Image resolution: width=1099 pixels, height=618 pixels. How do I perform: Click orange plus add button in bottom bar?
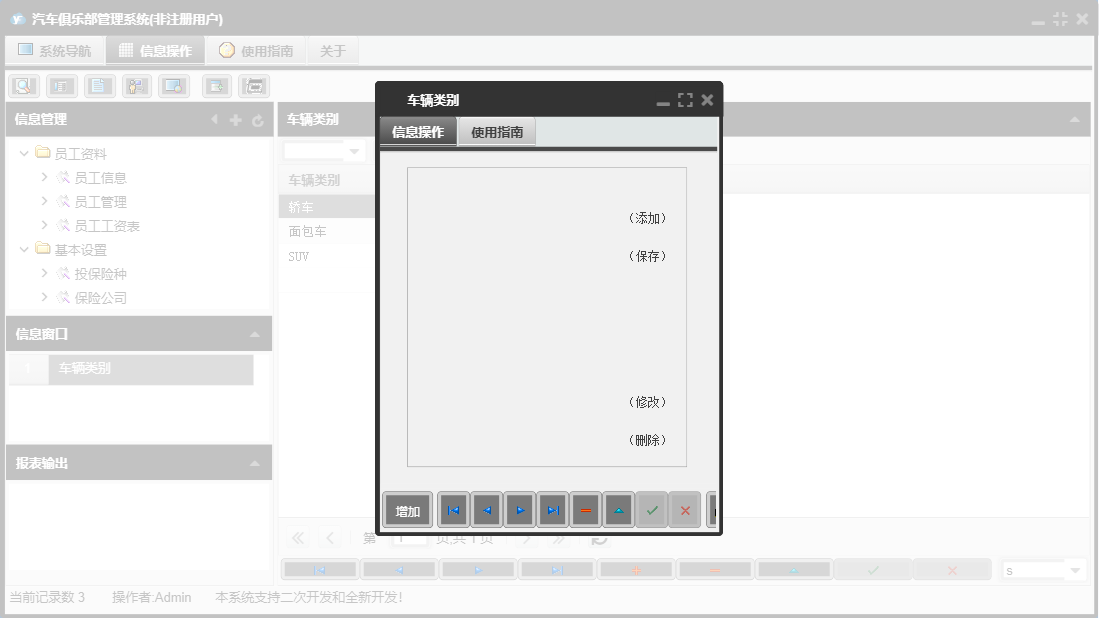point(636,570)
